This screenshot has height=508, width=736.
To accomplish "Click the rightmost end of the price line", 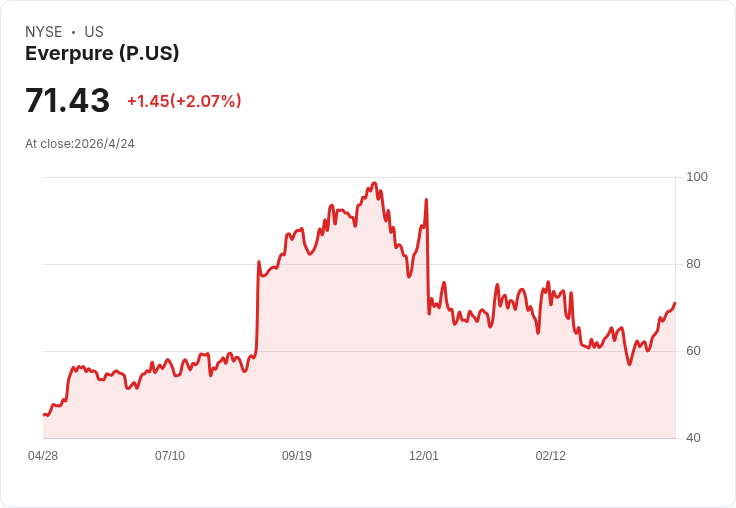I will click(675, 303).
